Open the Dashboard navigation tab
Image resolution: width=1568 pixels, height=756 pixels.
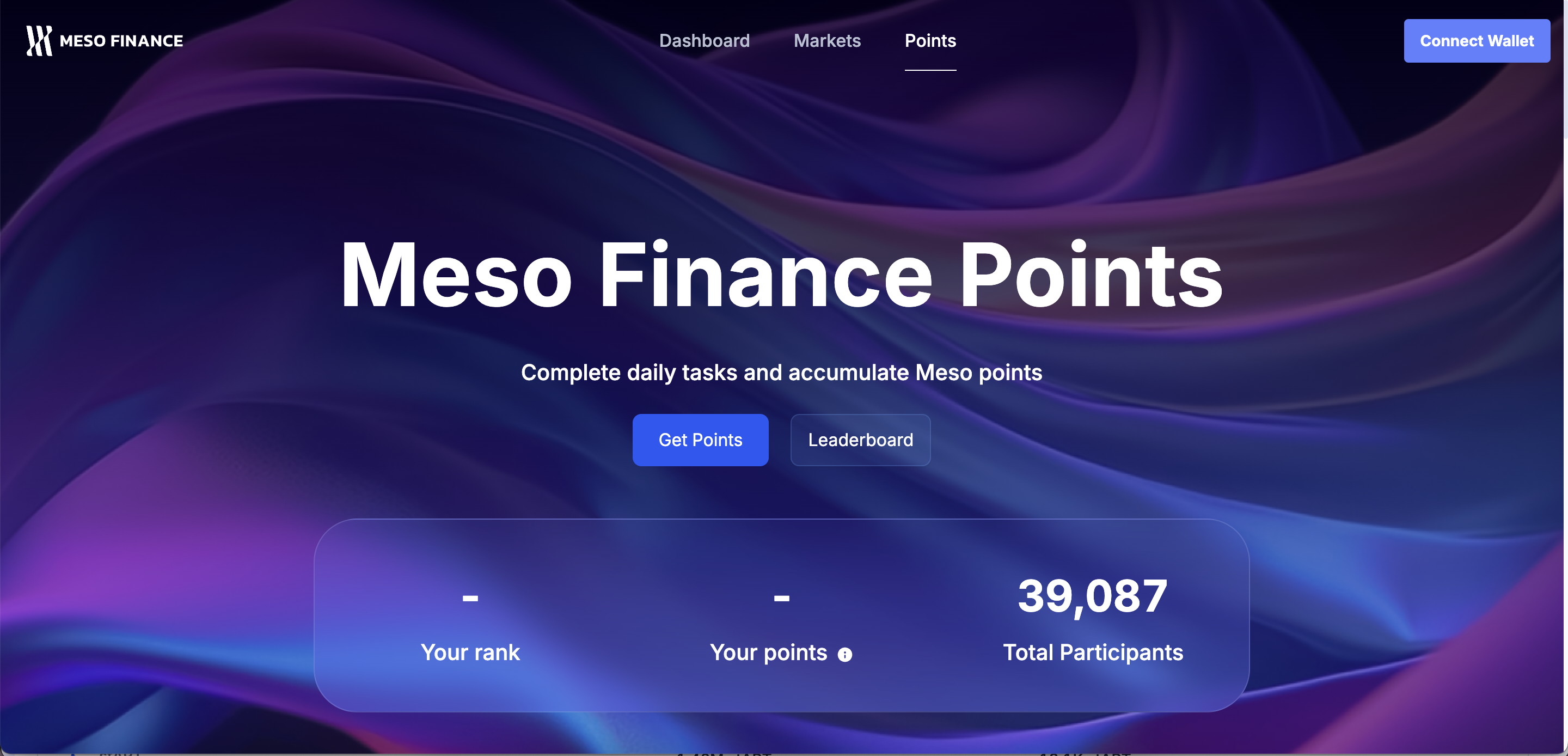pyautogui.click(x=705, y=41)
